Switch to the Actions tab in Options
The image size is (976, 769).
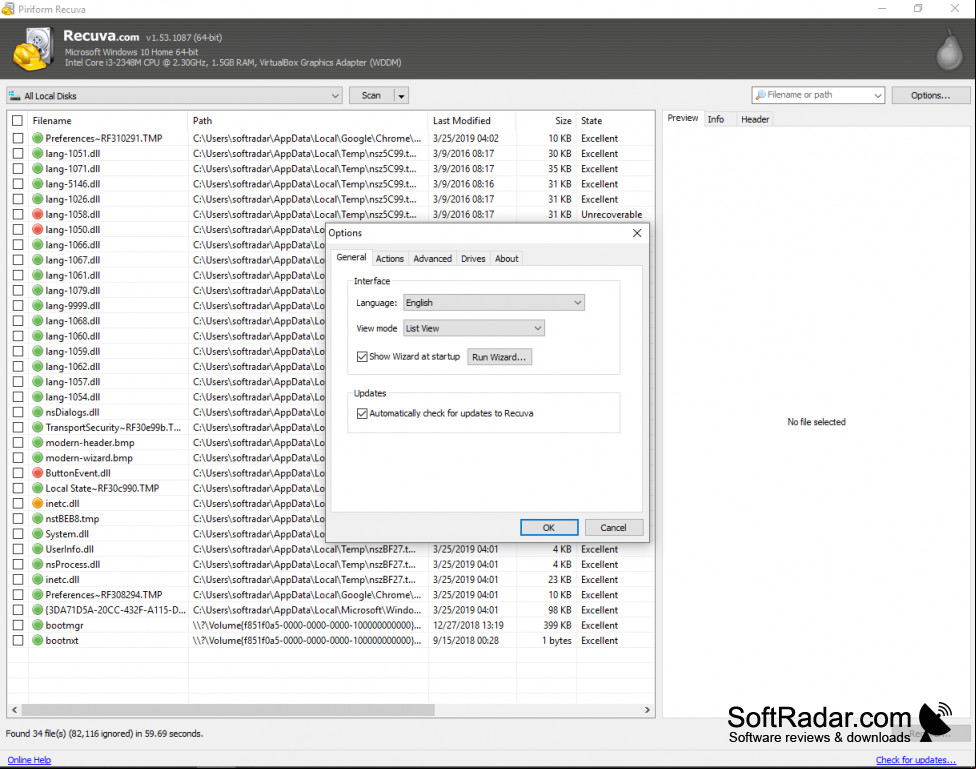(390, 258)
